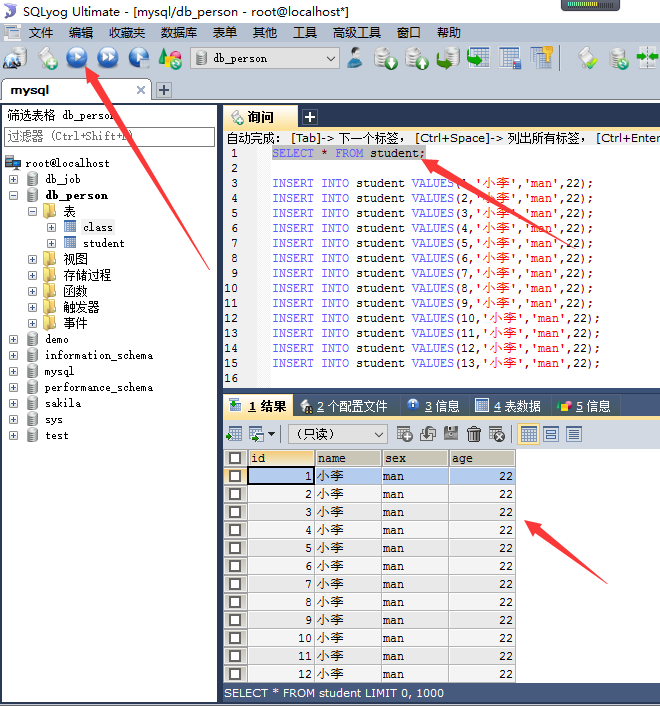
Task: Click database icon with green down arrow
Action: pyautogui.click(x=386, y=58)
